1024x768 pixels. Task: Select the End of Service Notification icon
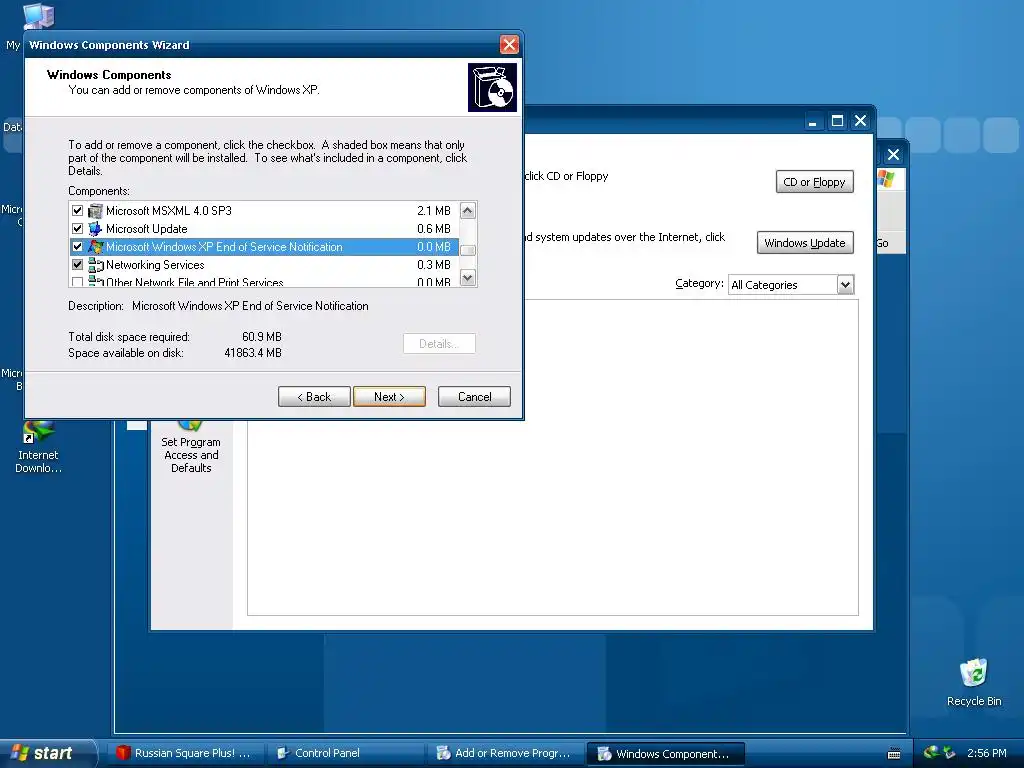click(95, 247)
